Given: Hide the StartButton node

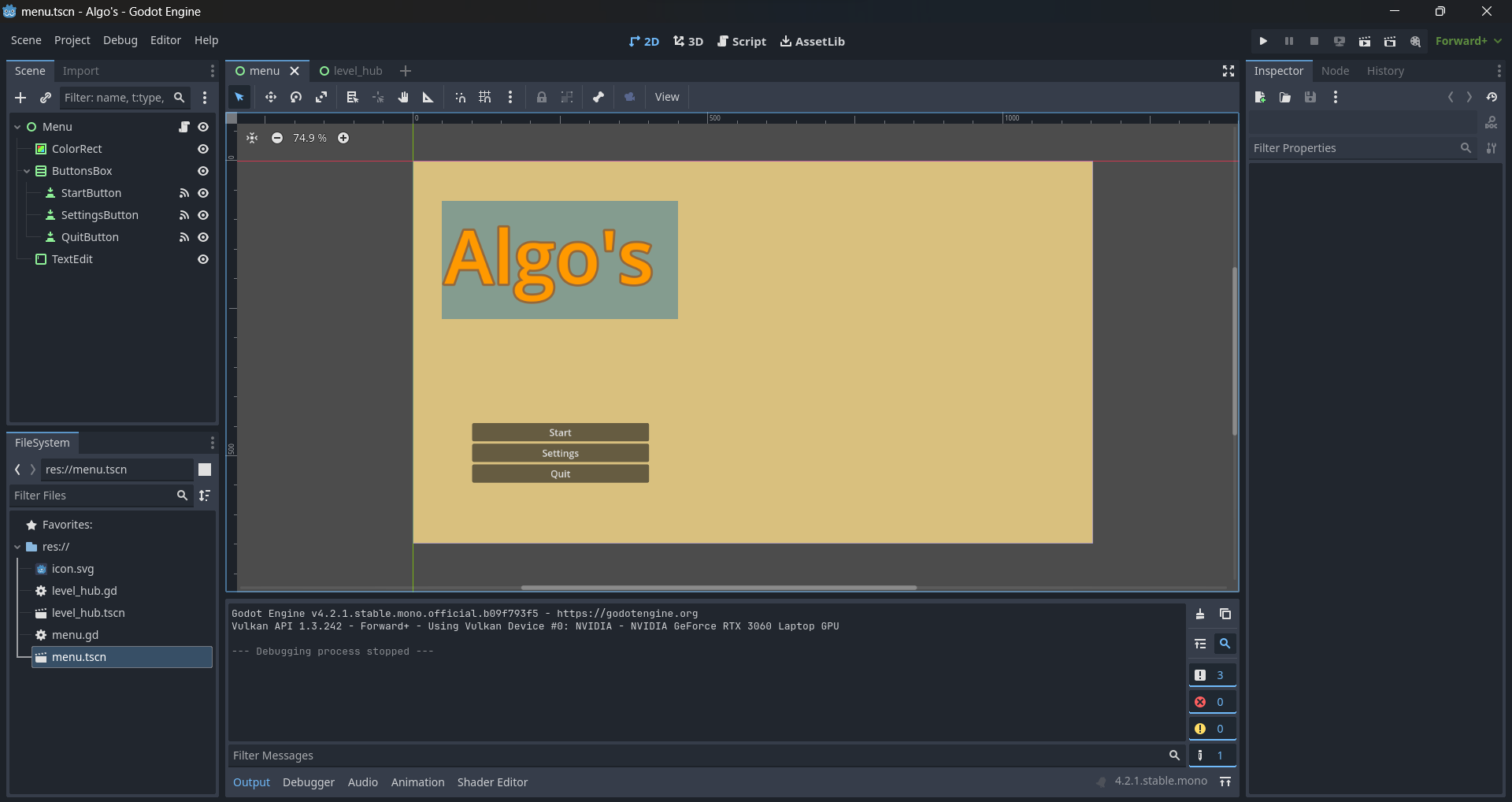Looking at the screenshot, I should point(203,193).
